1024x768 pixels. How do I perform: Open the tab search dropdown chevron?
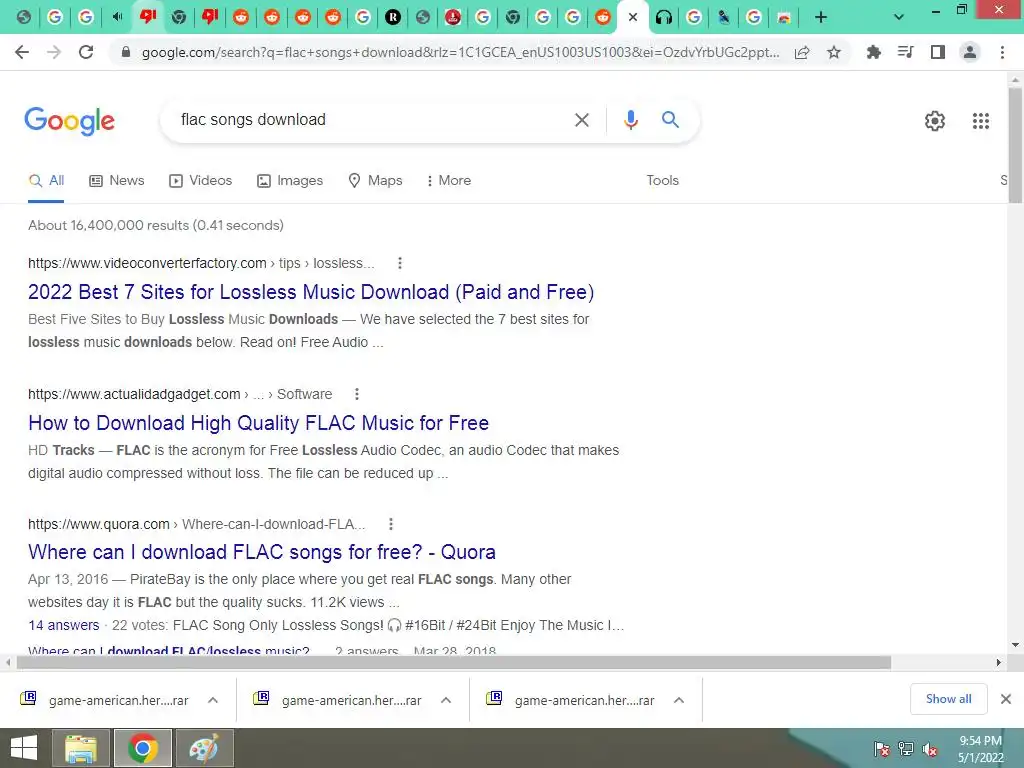pyautogui.click(x=899, y=18)
